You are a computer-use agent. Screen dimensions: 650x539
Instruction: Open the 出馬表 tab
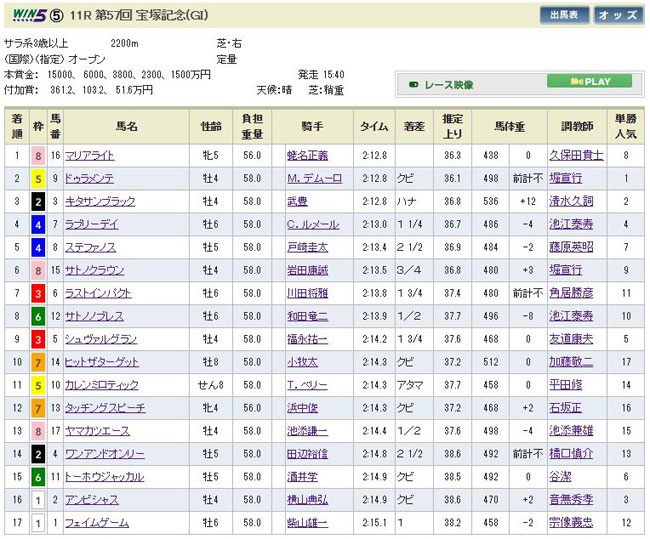[564, 15]
